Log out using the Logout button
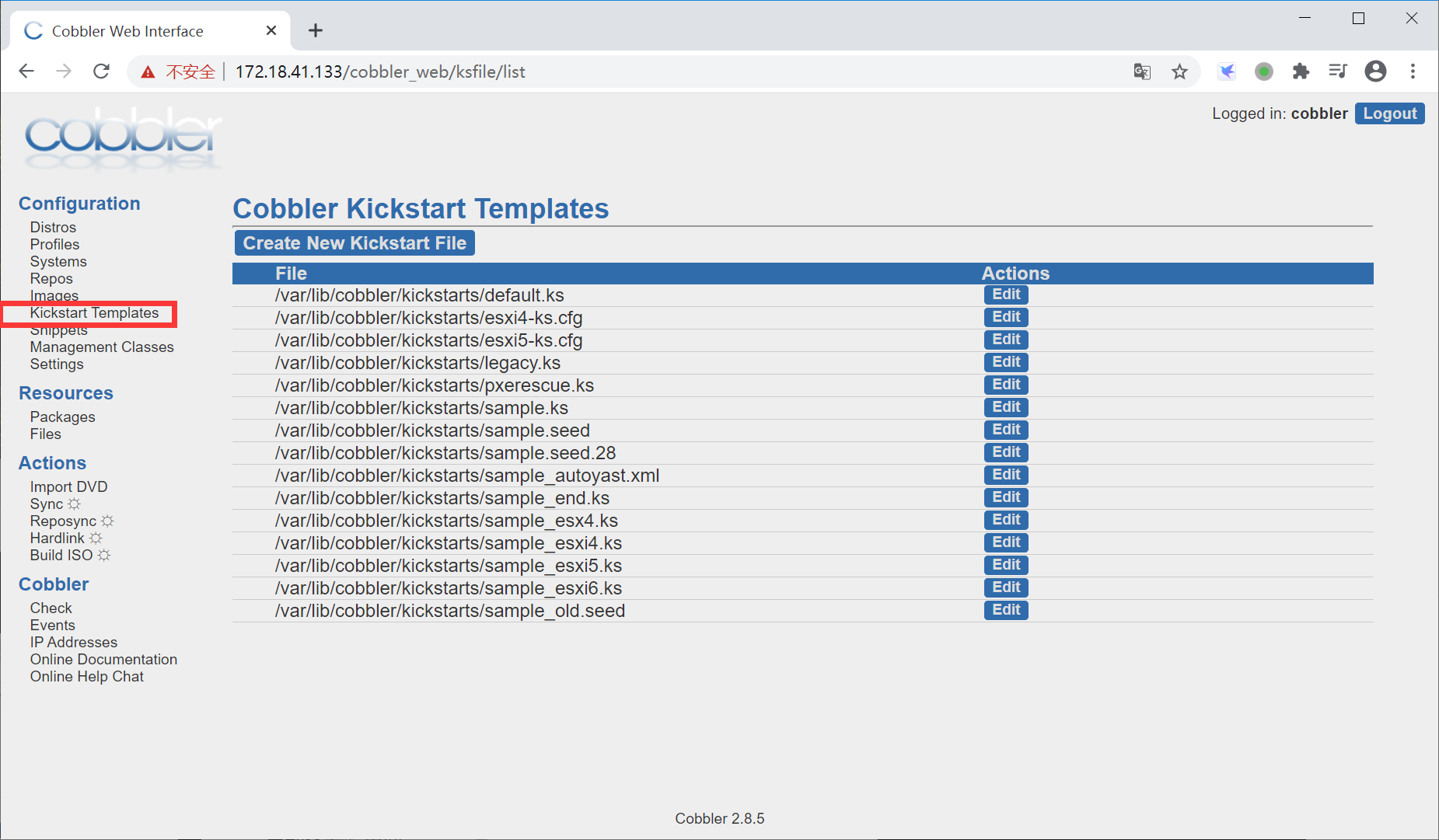The width and height of the screenshot is (1439, 840). click(1389, 113)
